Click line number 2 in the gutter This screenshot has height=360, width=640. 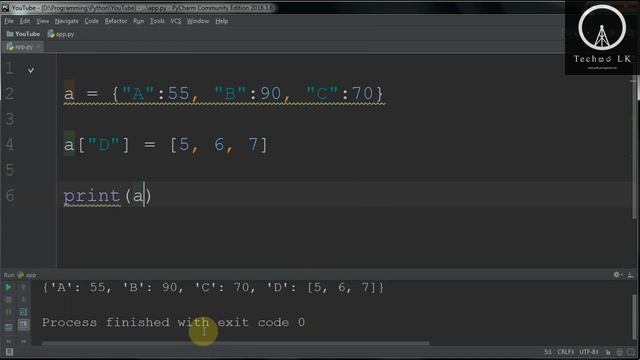[x=10, y=93]
